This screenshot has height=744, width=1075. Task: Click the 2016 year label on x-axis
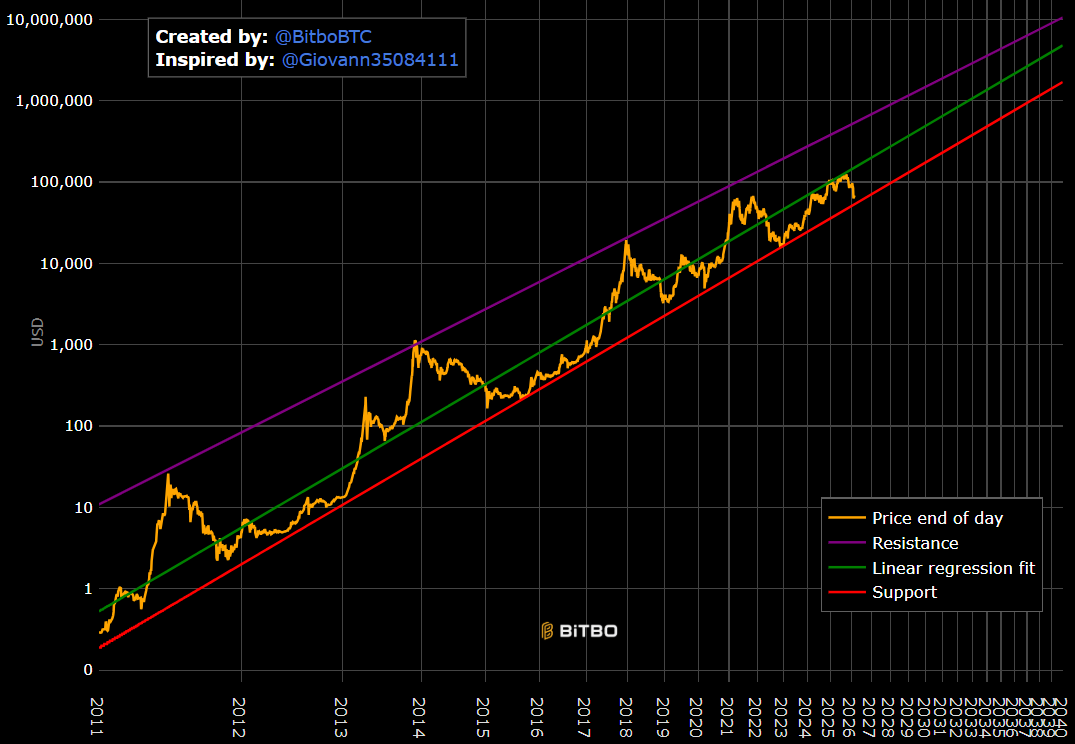(537, 717)
